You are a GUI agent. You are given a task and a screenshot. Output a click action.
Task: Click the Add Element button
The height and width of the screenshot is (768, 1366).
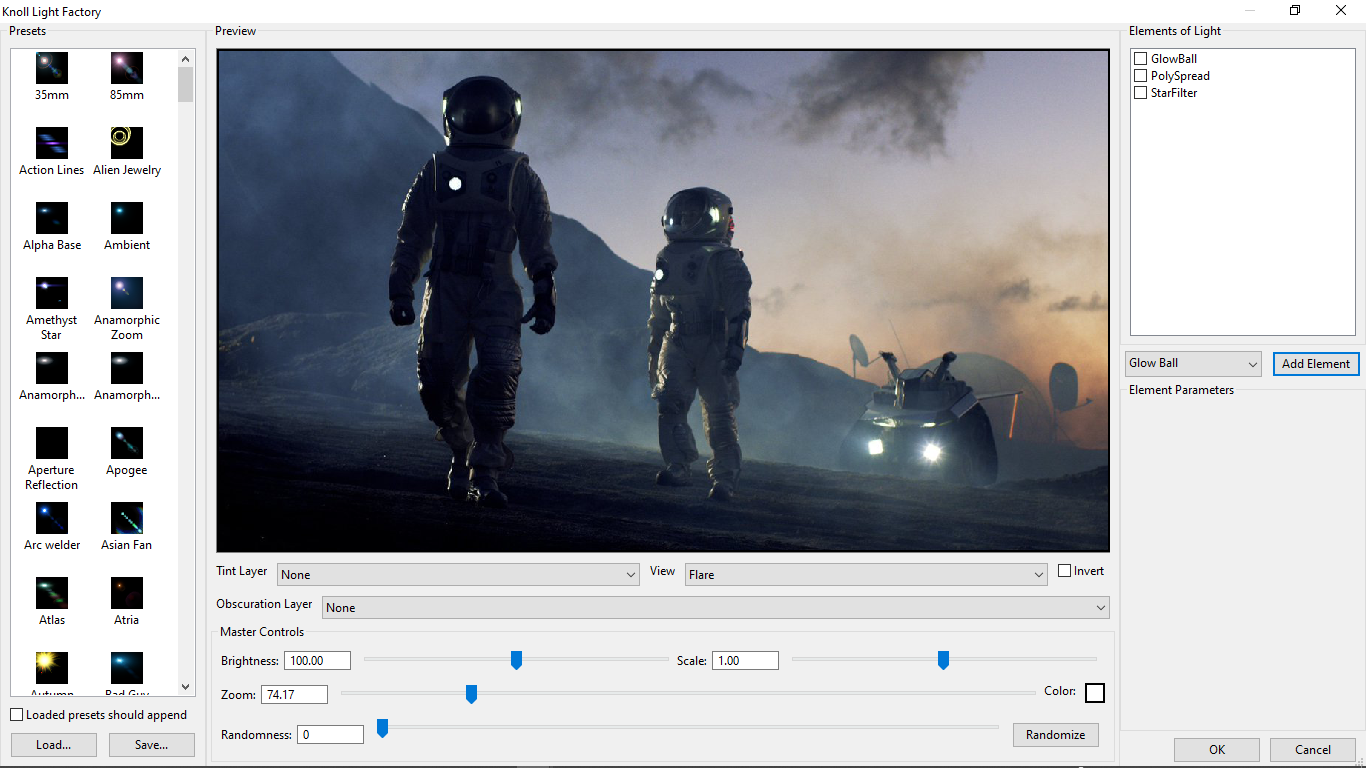click(x=1316, y=364)
